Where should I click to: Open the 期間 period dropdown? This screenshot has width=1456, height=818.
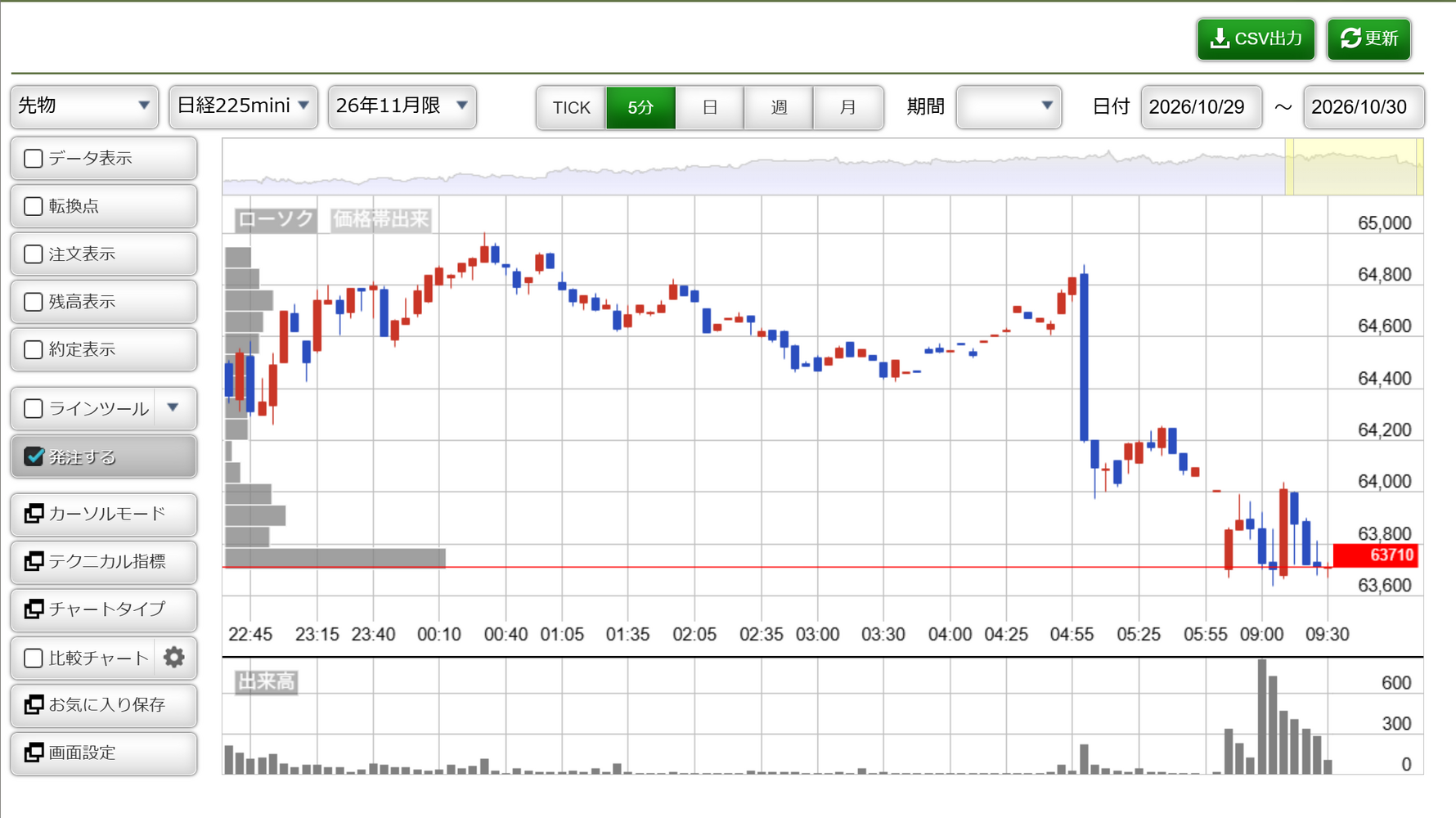click(x=1009, y=107)
